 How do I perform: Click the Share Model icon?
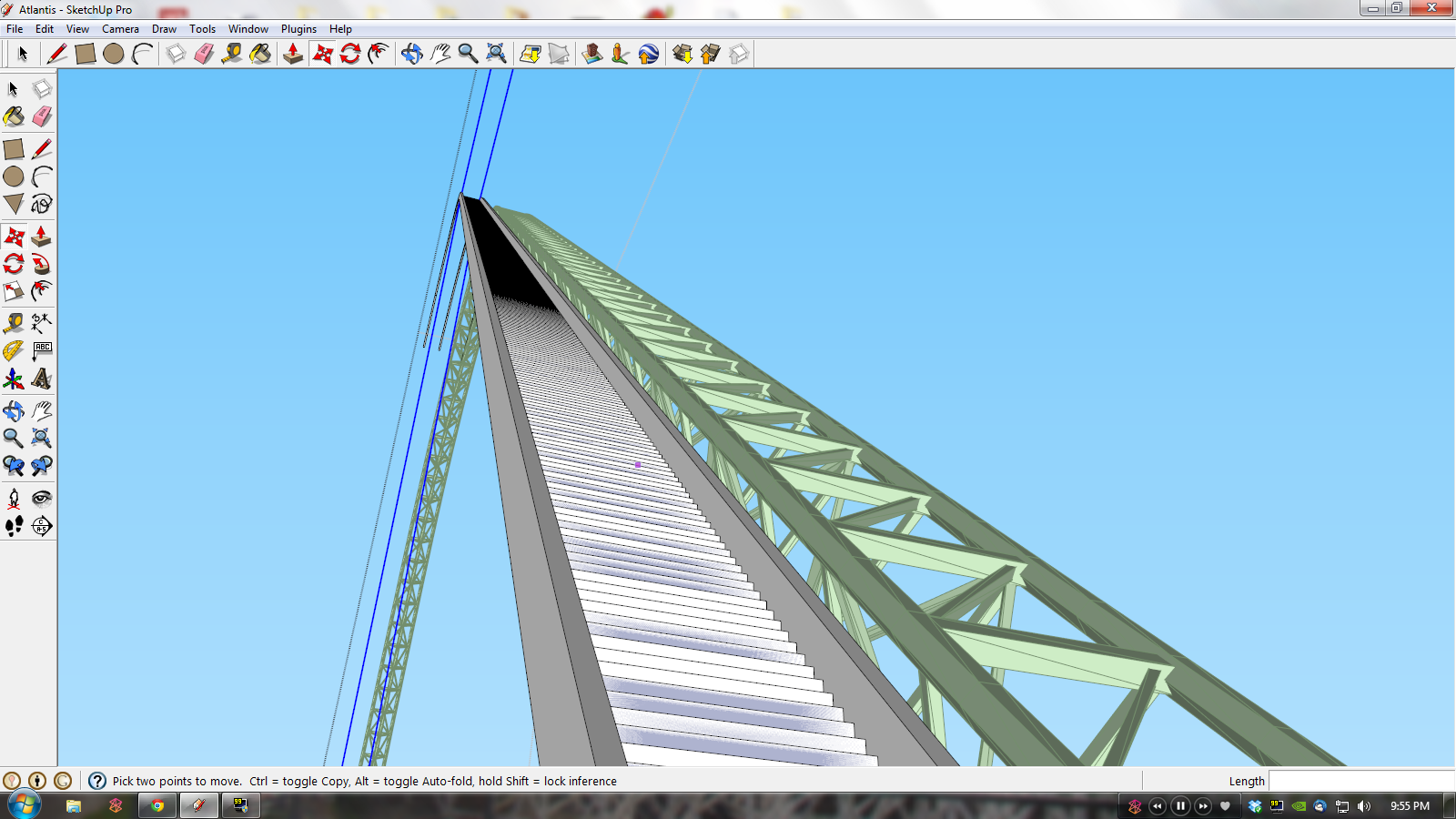(x=711, y=54)
